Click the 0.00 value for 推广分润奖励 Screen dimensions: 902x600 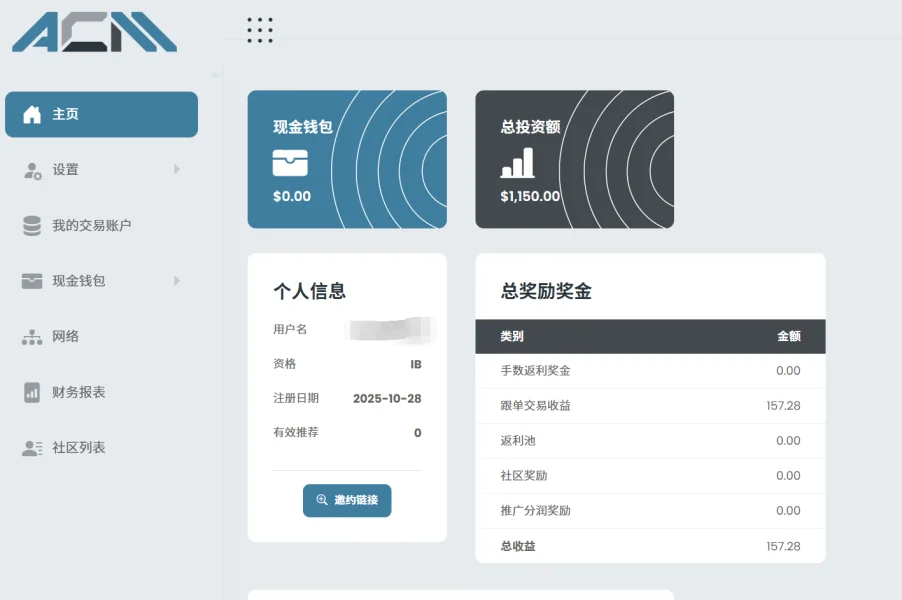pos(788,510)
